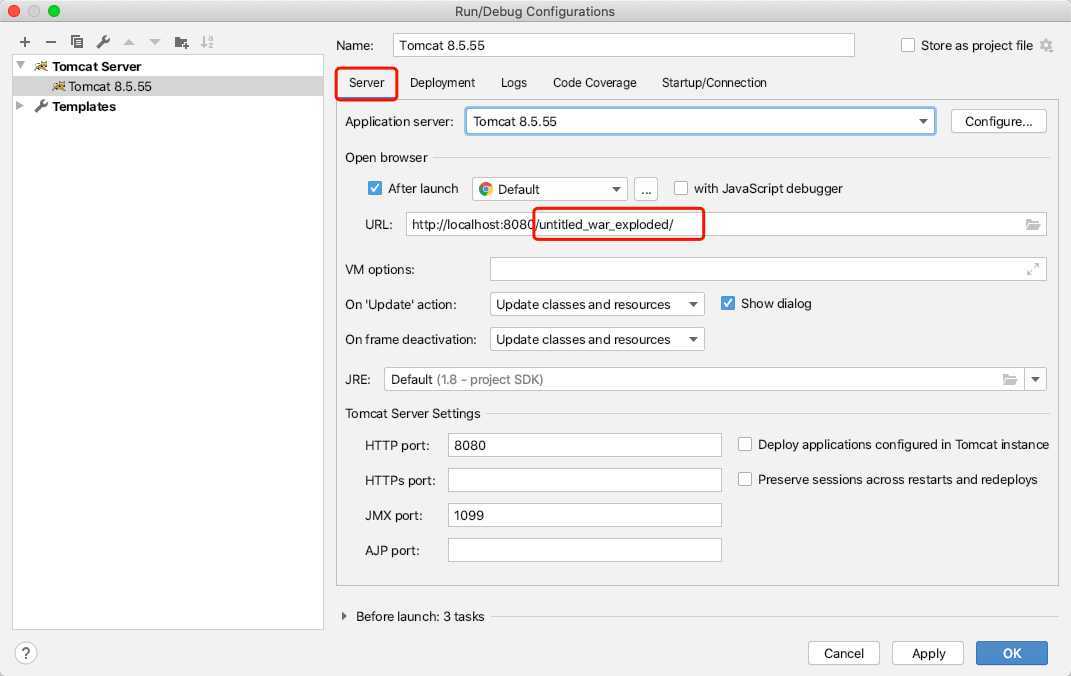Image resolution: width=1071 pixels, height=676 pixels.
Task: Create new configuration folder
Action: click(x=181, y=42)
